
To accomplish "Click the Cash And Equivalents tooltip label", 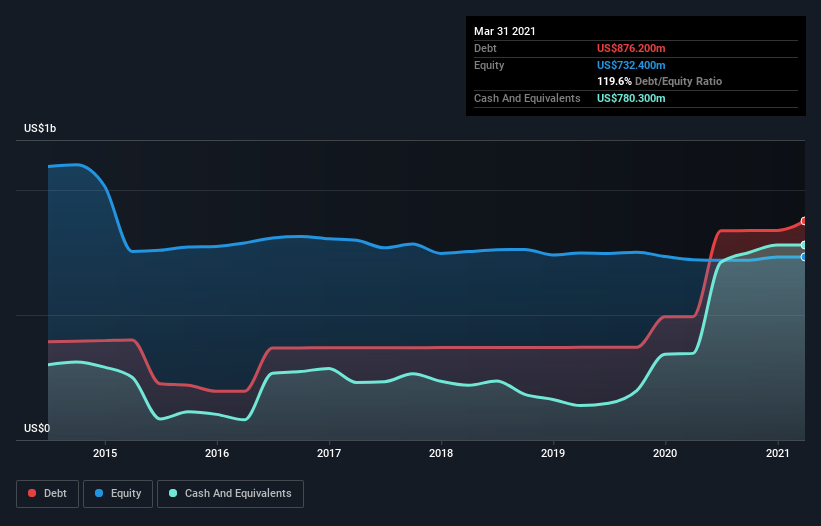I will [x=527, y=98].
